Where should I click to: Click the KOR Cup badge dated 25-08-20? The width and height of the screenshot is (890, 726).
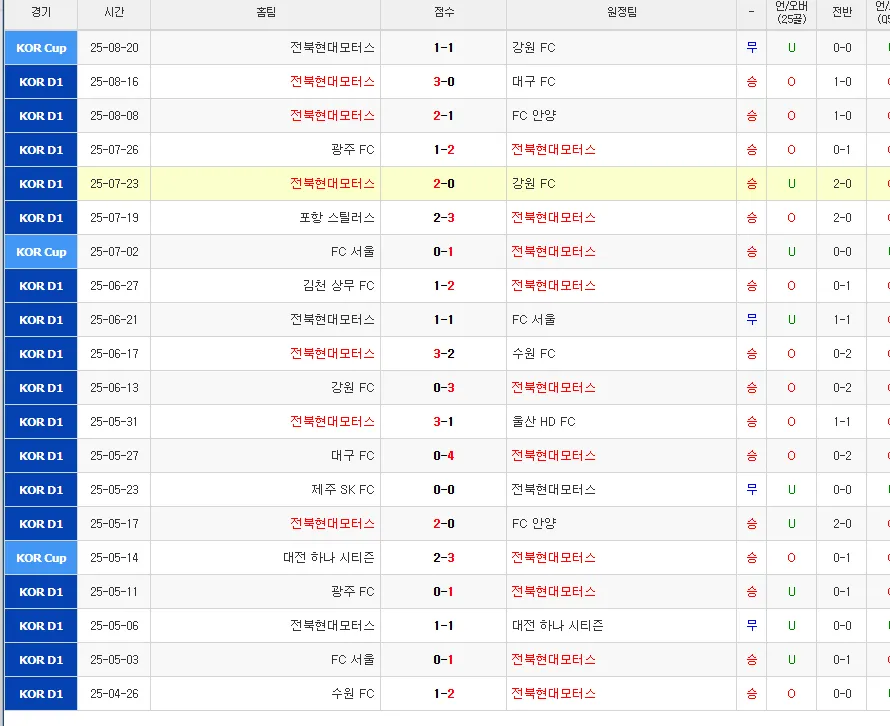pos(41,48)
